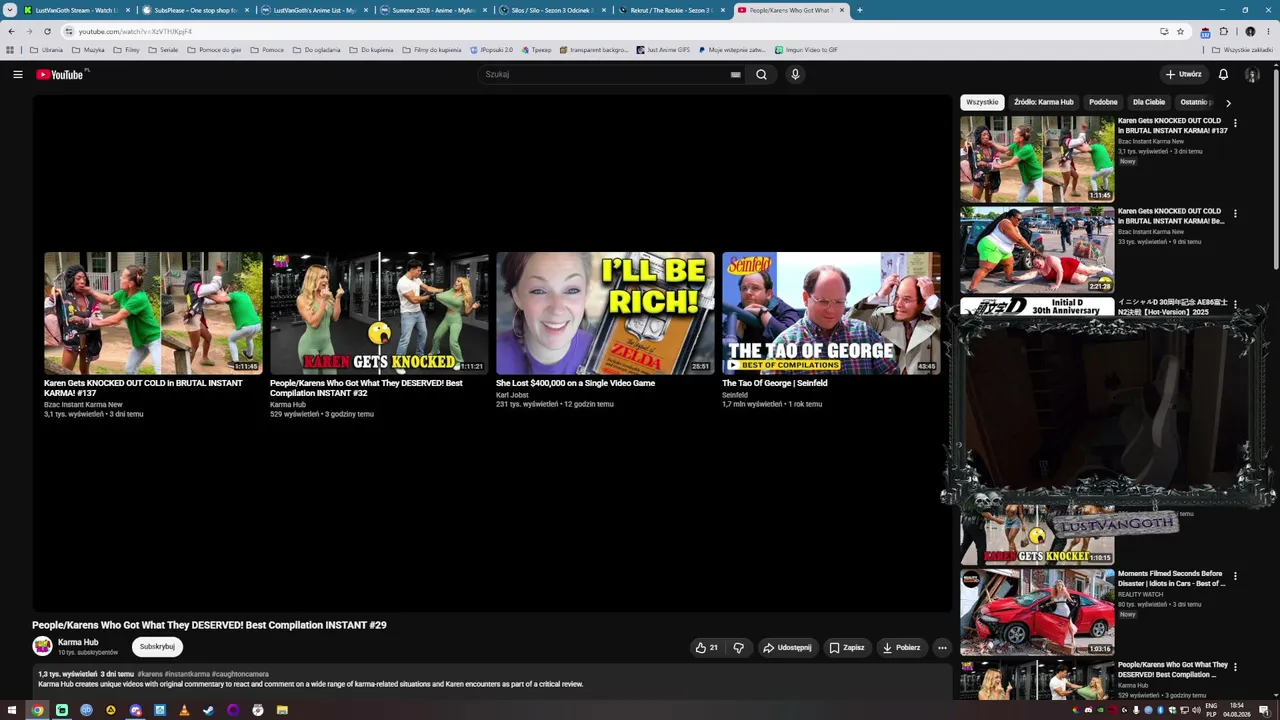This screenshot has width=1280, height=720.
Task: Switch to the Summer 2026 Anime tab
Action: 433,10
